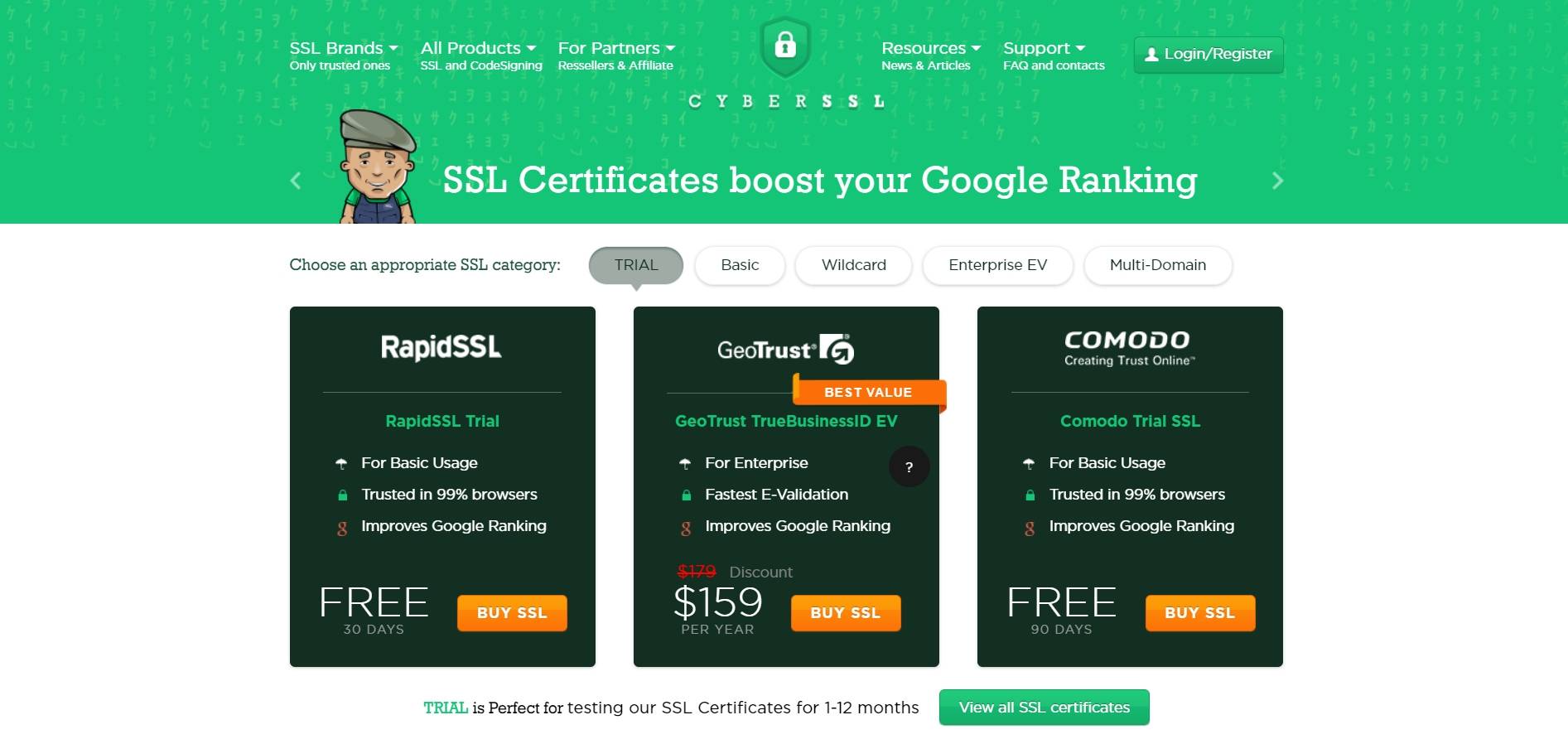Viewport: 1568px width, 744px height.
Task: Buy GeoTrust TrueBusinessID EV SSL
Action: (x=846, y=613)
